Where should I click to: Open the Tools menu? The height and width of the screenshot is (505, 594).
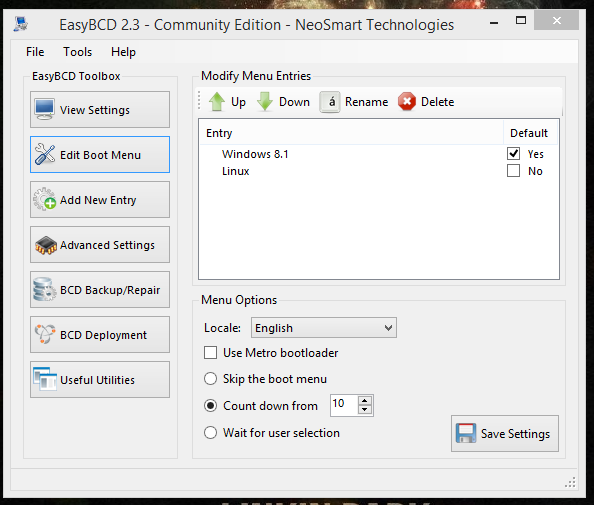(77, 52)
